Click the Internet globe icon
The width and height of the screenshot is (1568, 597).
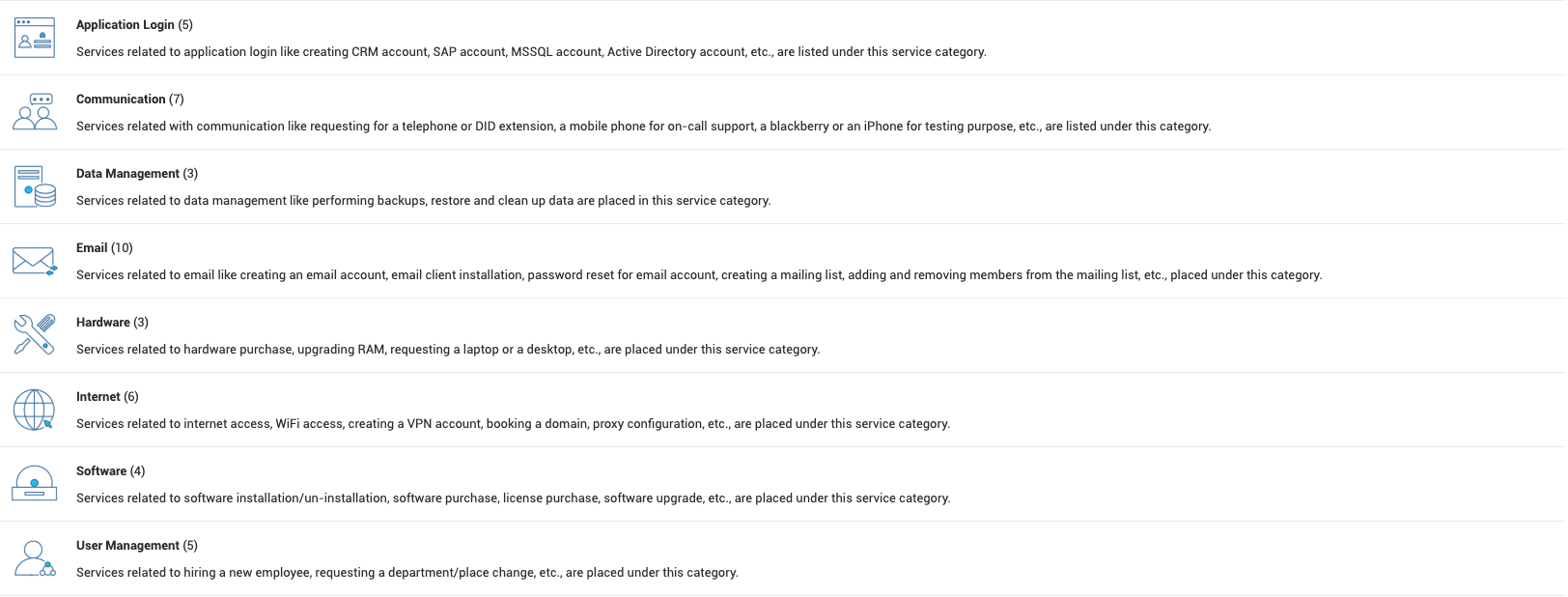click(x=35, y=410)
